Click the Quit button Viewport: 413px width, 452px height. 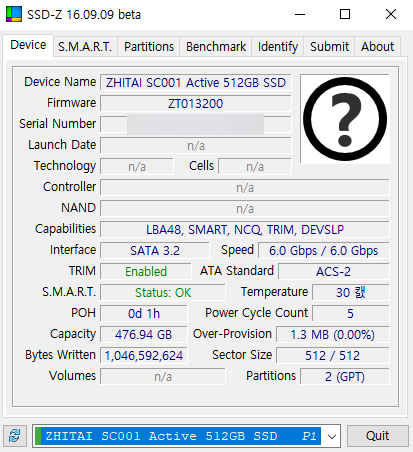tap(377, 436)
